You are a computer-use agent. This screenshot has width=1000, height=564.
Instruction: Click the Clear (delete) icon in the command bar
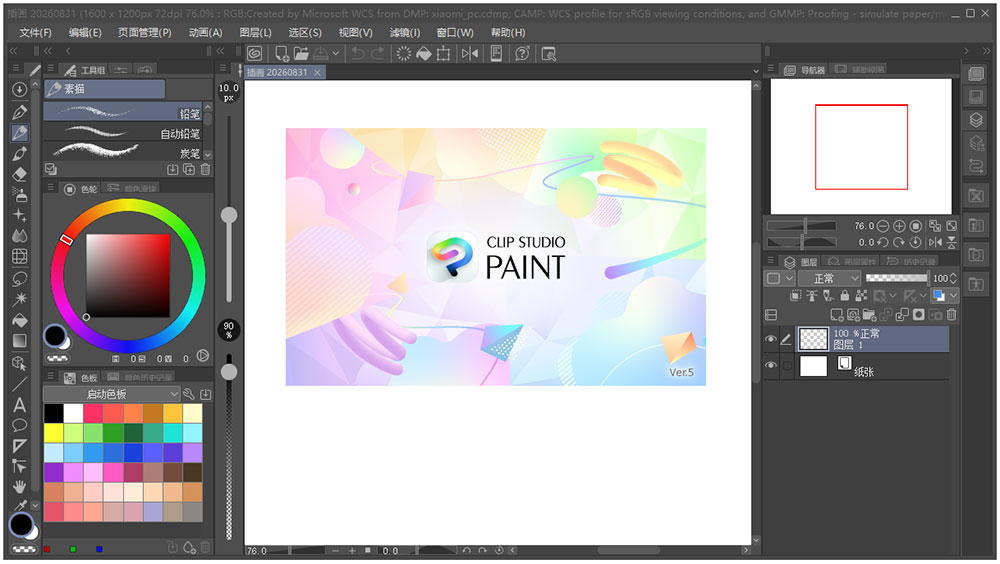click(403, 54)
